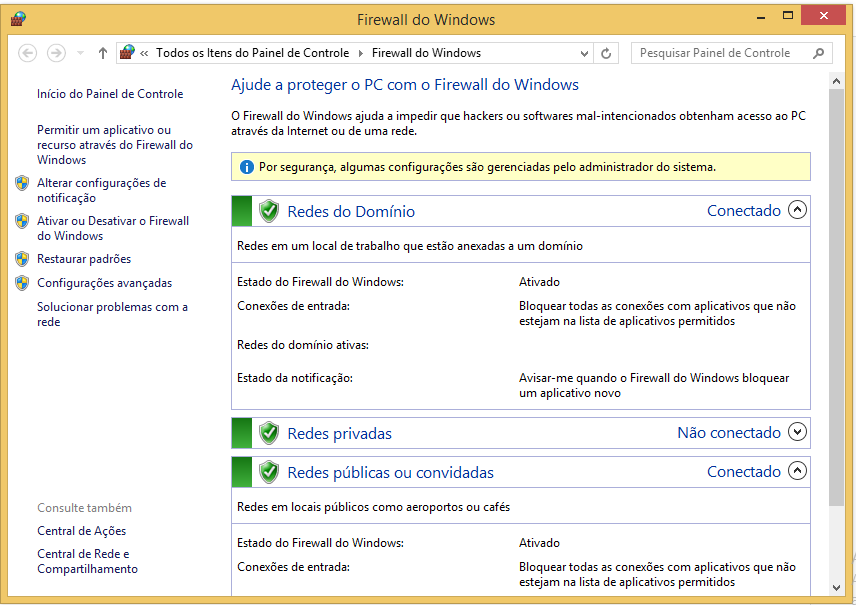Click the Pesquisar Painel de Controle search field
Screen dimensions: 856x605
tap(732, 53)
